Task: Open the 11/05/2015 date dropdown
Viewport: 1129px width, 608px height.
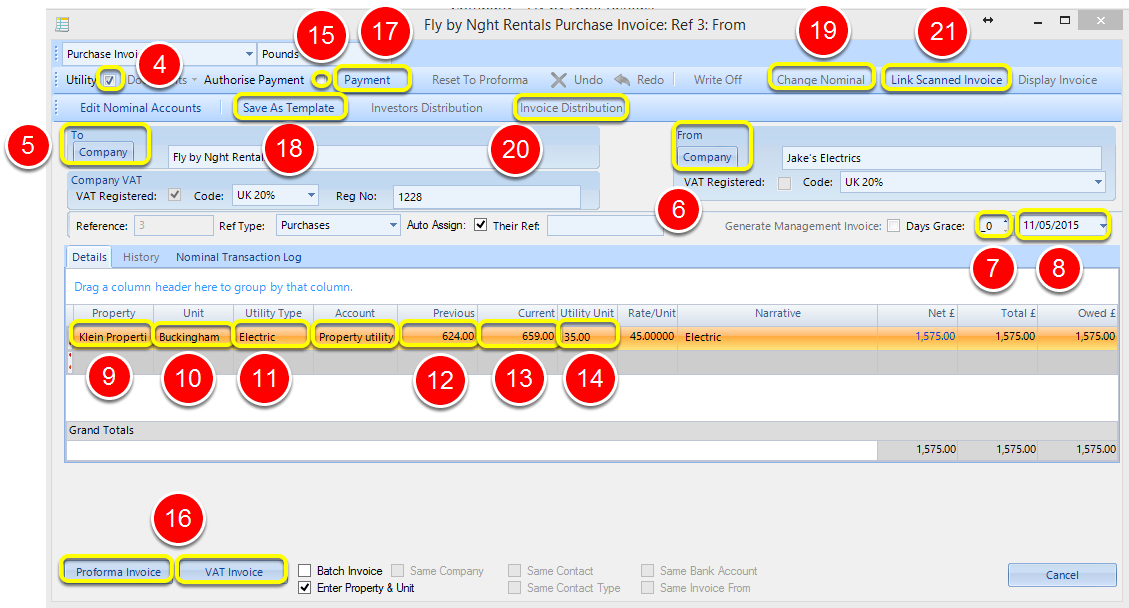Action: [1102, 225]
